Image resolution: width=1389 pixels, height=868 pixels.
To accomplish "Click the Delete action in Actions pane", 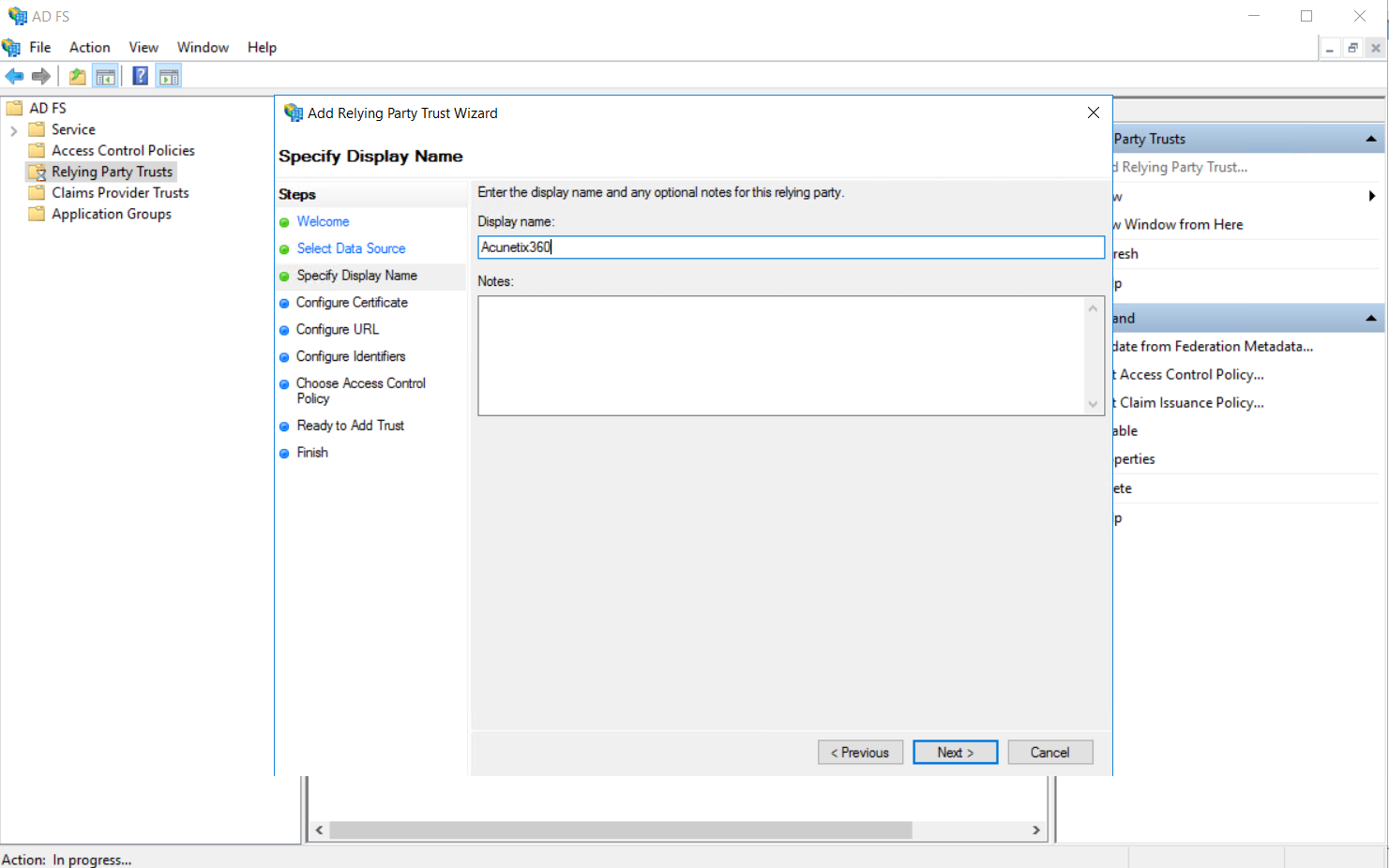I will coord(1123,488).
